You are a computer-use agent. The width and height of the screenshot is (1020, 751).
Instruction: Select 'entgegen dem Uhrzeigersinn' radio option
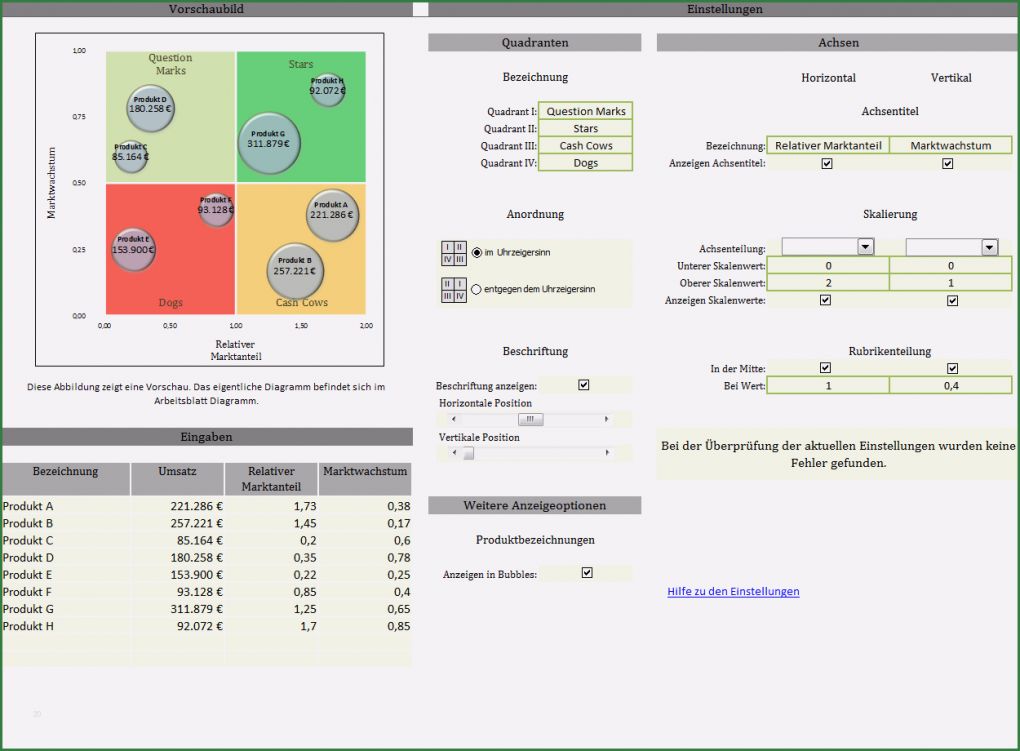(476, 289)
